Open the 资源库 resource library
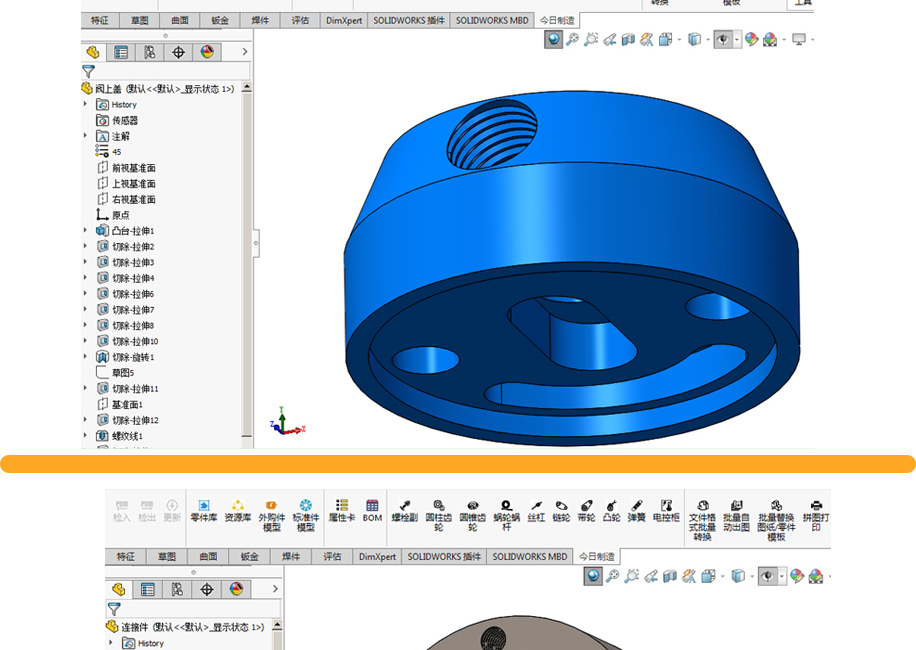 (x=238, y=511)
